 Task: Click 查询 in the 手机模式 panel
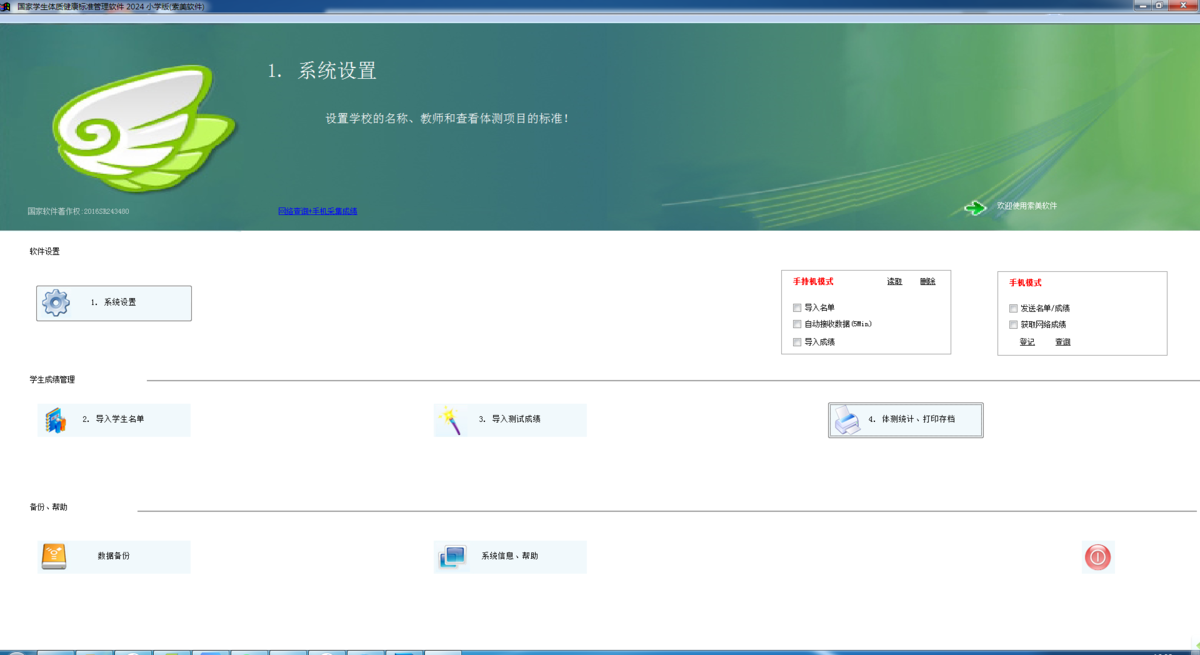coord(1061,341)
